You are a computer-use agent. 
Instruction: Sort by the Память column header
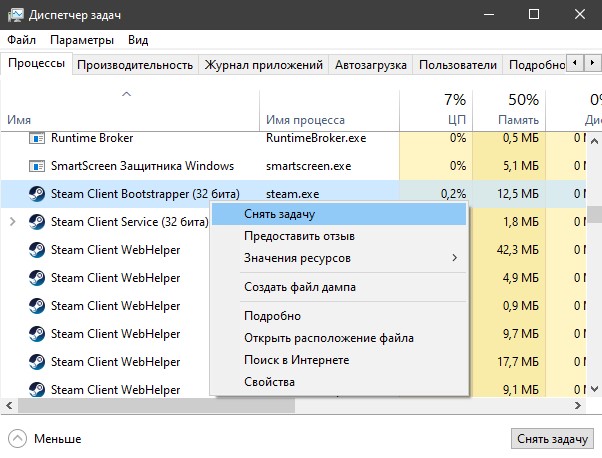[509, 111]
